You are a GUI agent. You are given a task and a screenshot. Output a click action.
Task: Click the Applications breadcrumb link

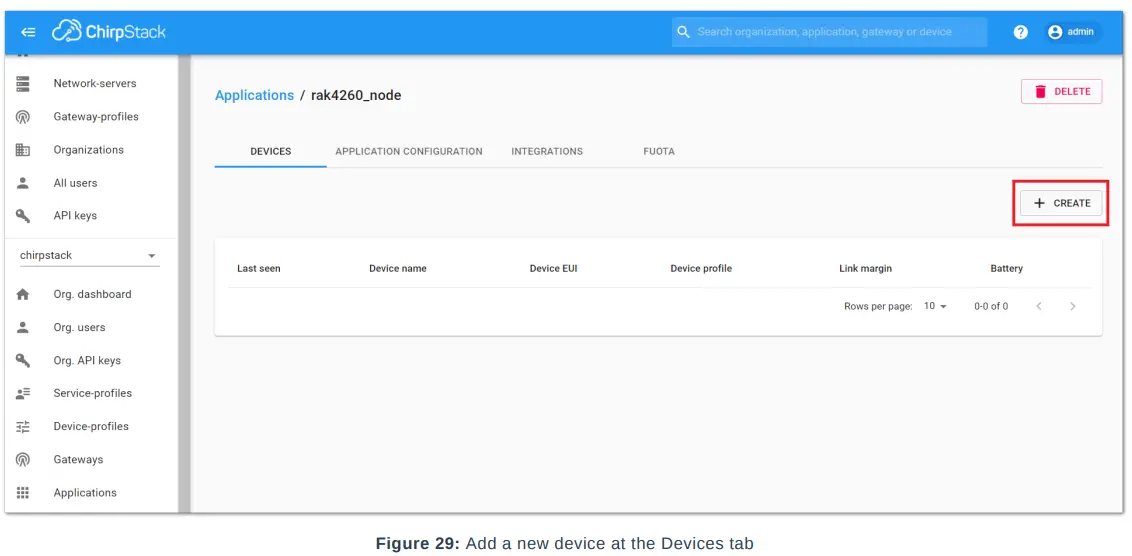pos(254,95)
